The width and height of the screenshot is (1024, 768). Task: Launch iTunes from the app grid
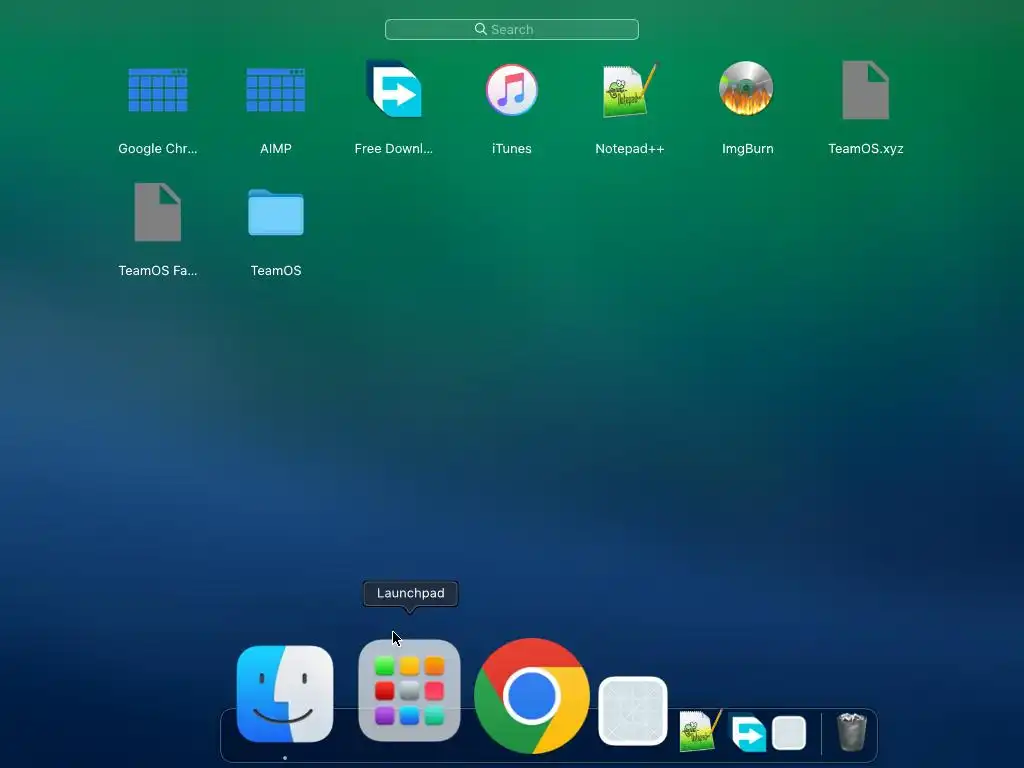pyautogui.click(x=511, y=89)
